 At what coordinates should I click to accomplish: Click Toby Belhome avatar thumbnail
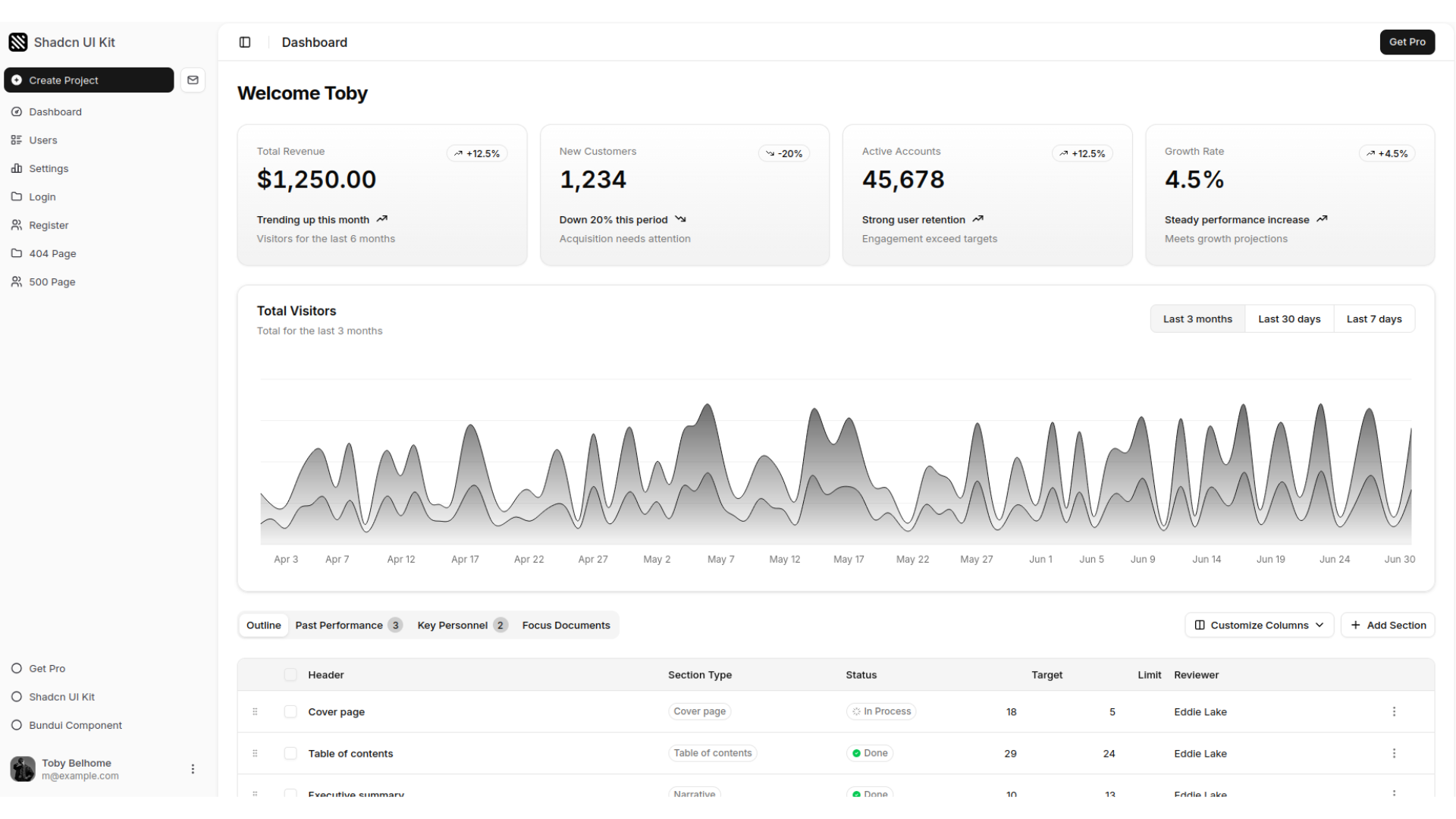23,769
